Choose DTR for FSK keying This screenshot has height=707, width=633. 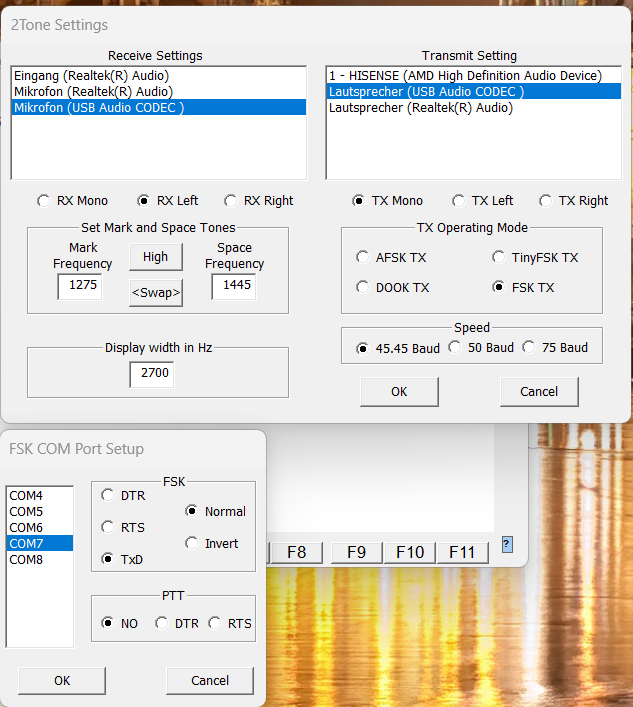click(107, 496)
